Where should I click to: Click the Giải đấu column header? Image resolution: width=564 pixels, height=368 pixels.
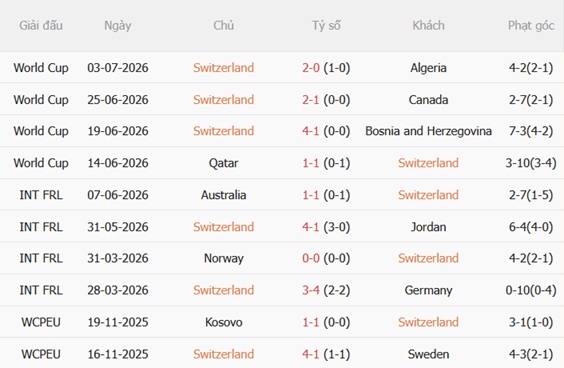[x=41, y=26]
